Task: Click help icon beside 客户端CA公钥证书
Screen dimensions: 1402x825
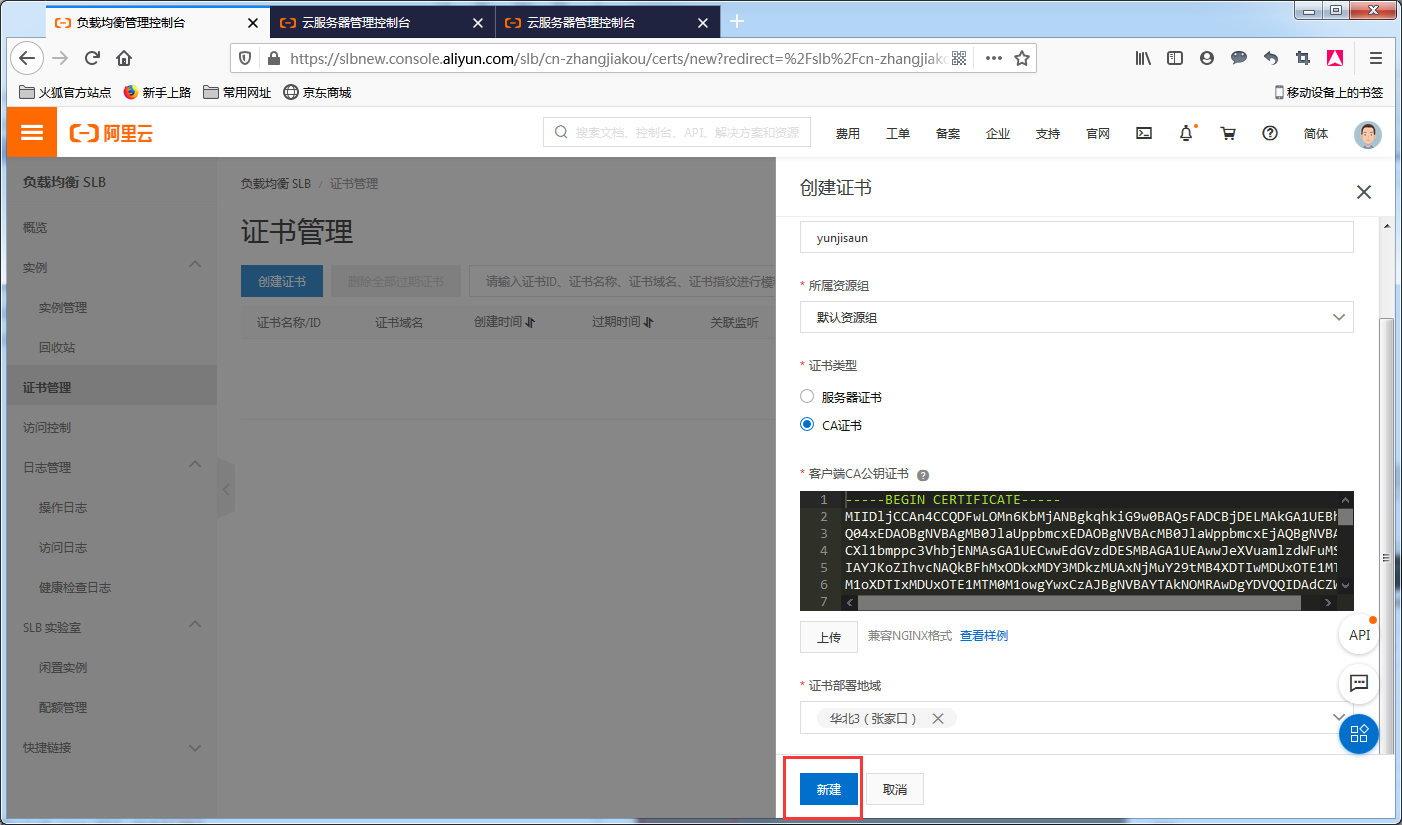Action: click(x=923, y=475)
